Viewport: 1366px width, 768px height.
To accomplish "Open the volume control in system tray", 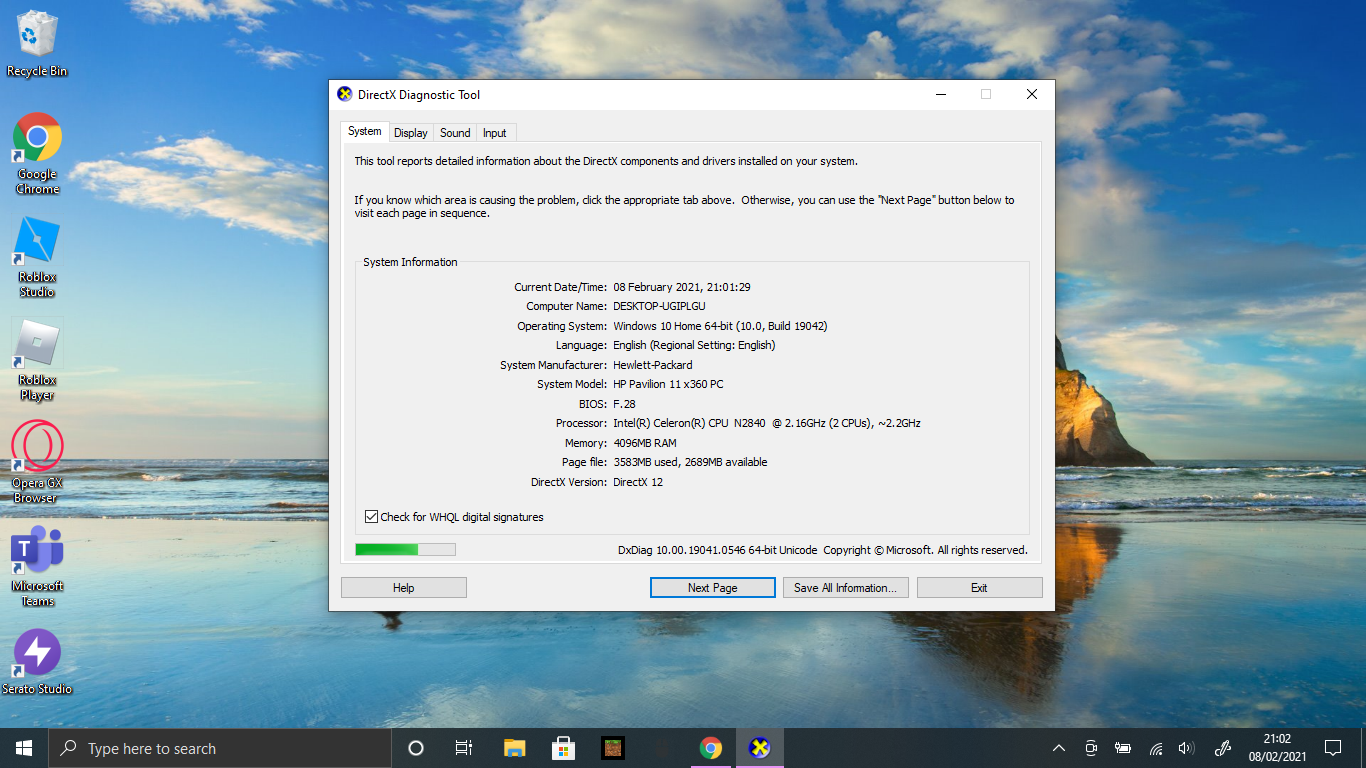I will point(1186,748).
